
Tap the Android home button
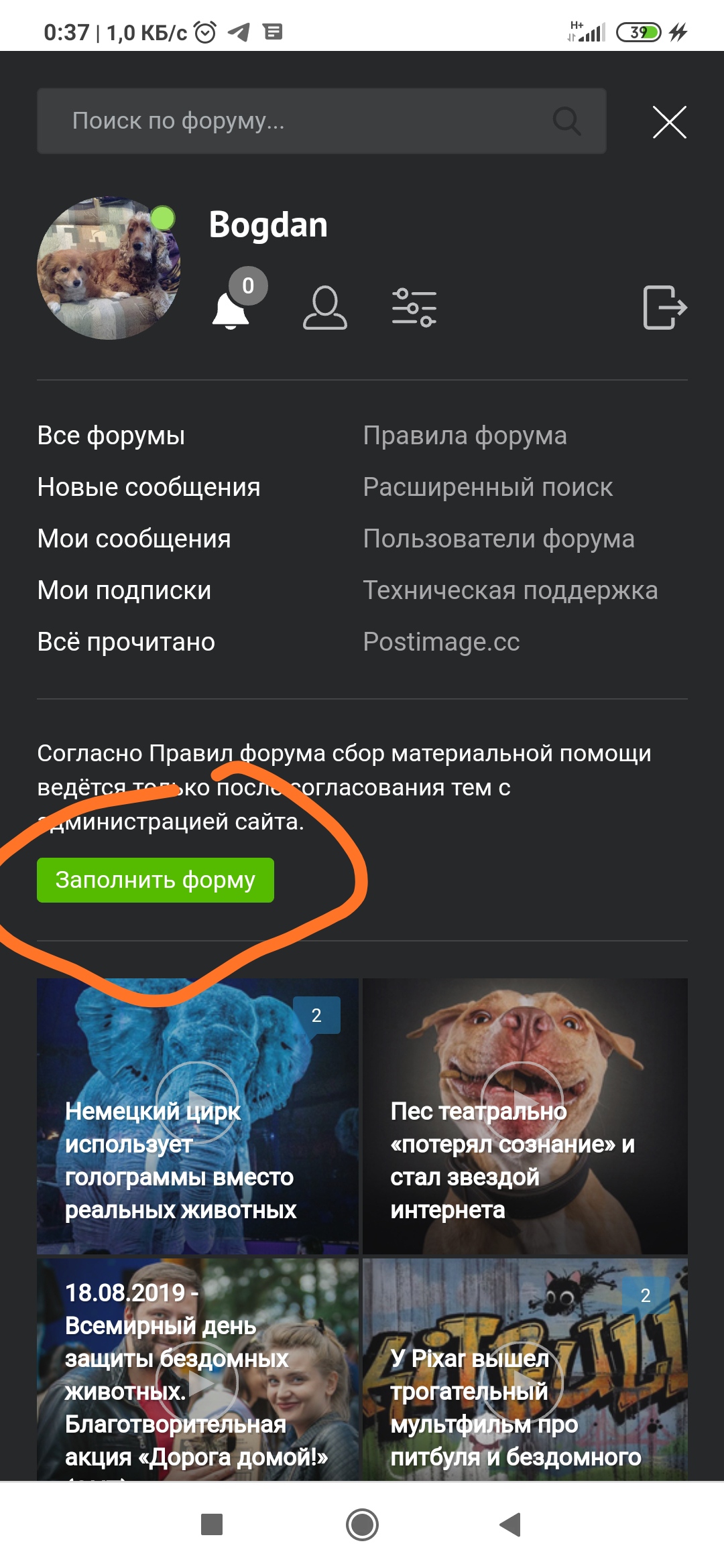coord(362,1524)
